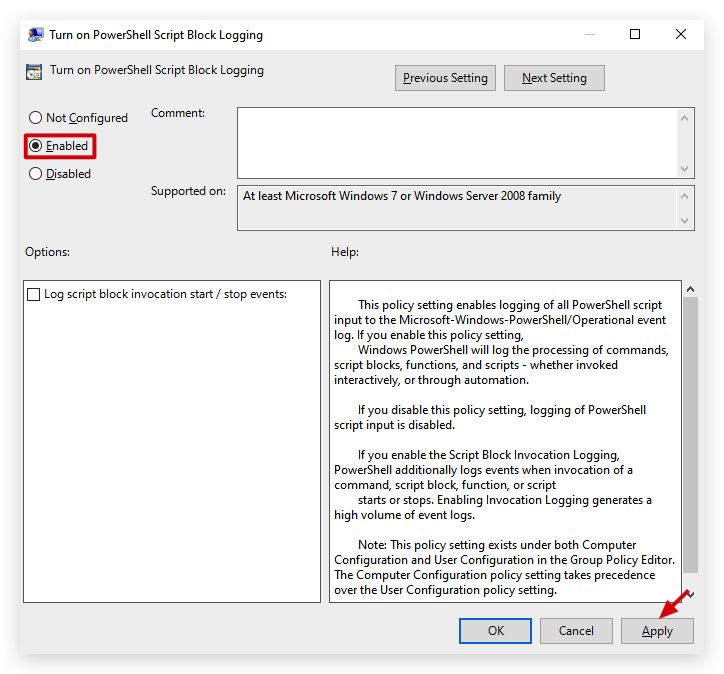Click the policy setting icon beside the heading
The width and height of the screenshot is (724, 674).
[x=34, y=72]
